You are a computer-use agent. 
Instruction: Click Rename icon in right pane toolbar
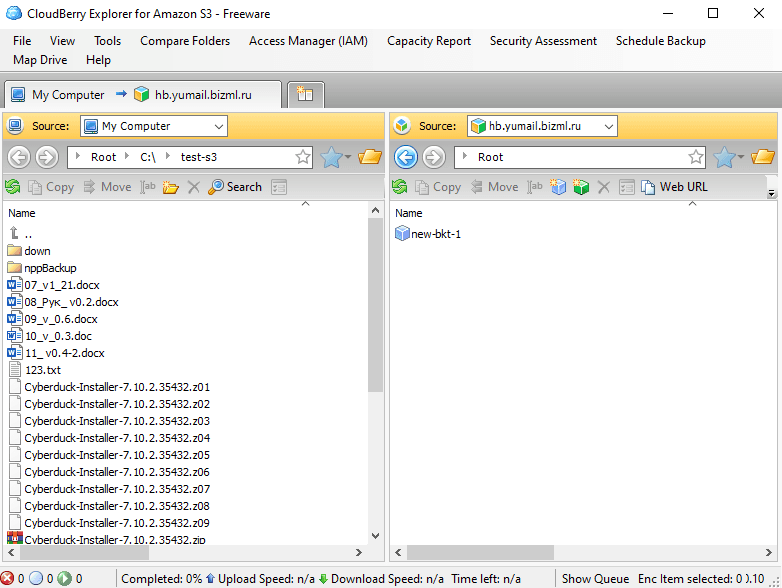click(535, 187)
